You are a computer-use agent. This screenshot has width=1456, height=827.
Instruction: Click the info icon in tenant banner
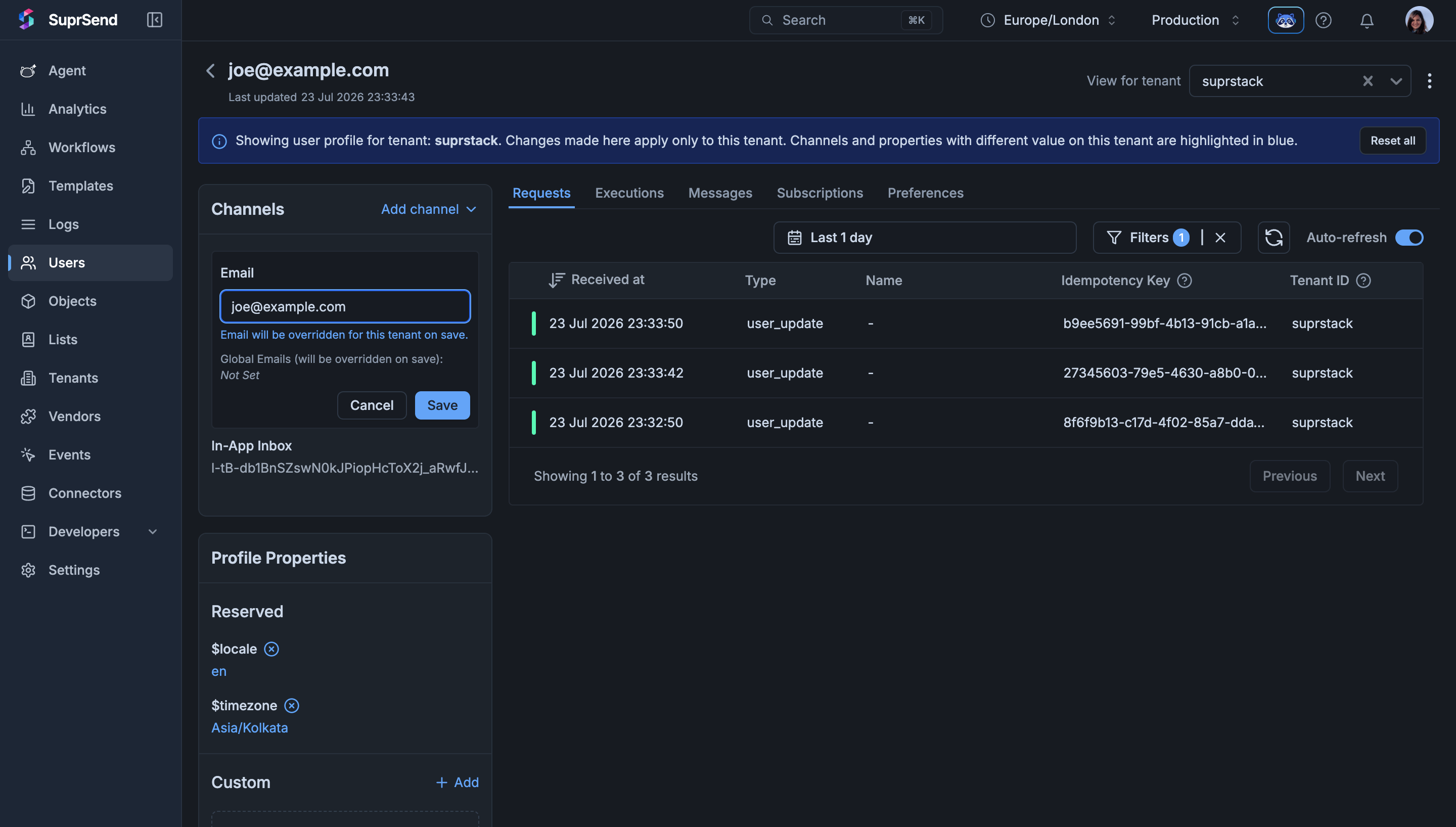click(219, 141)
